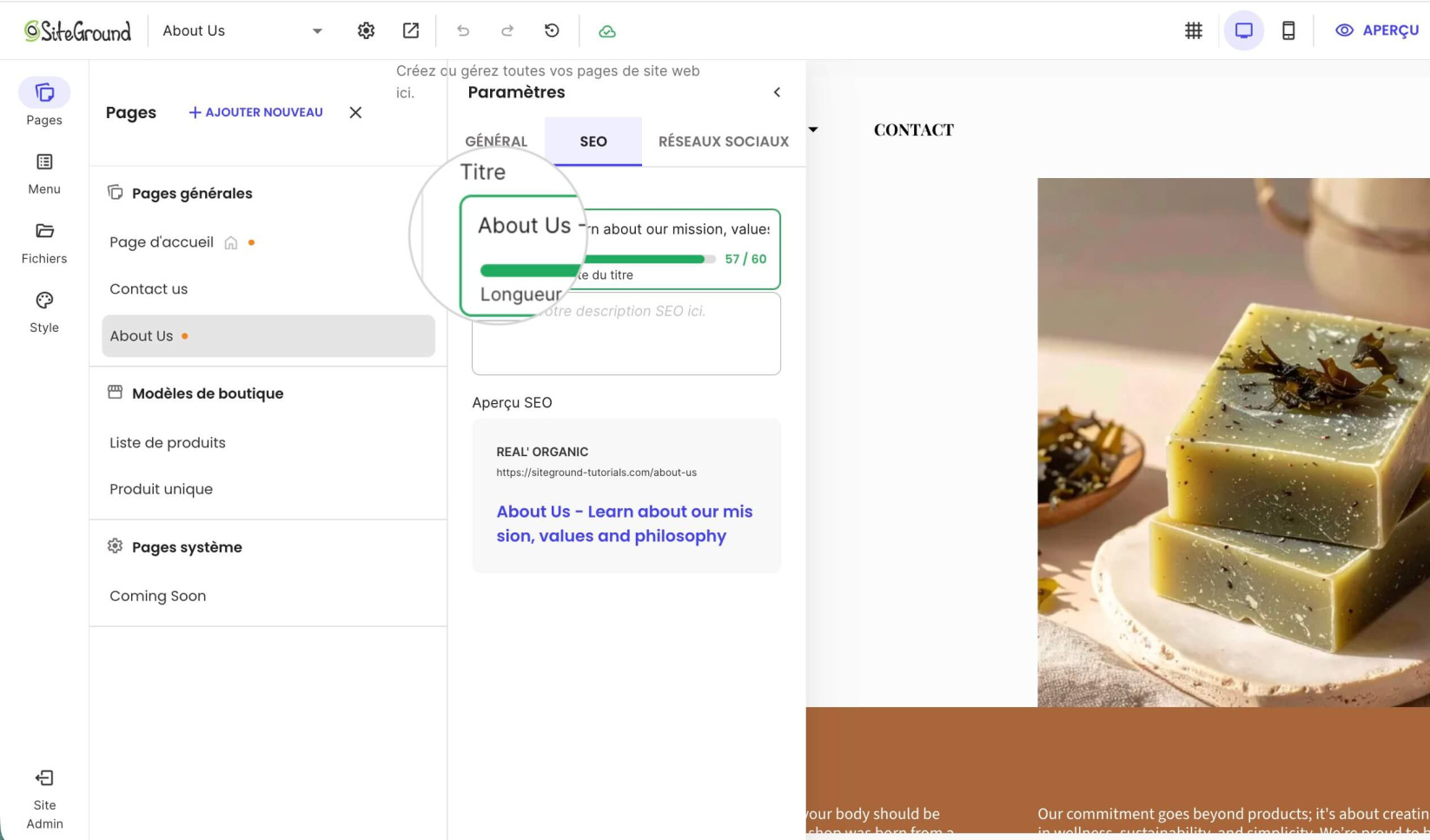This screenshot has height=840, width=1430.
Task: Click the cloud save icon
Action: pos(607,31)
